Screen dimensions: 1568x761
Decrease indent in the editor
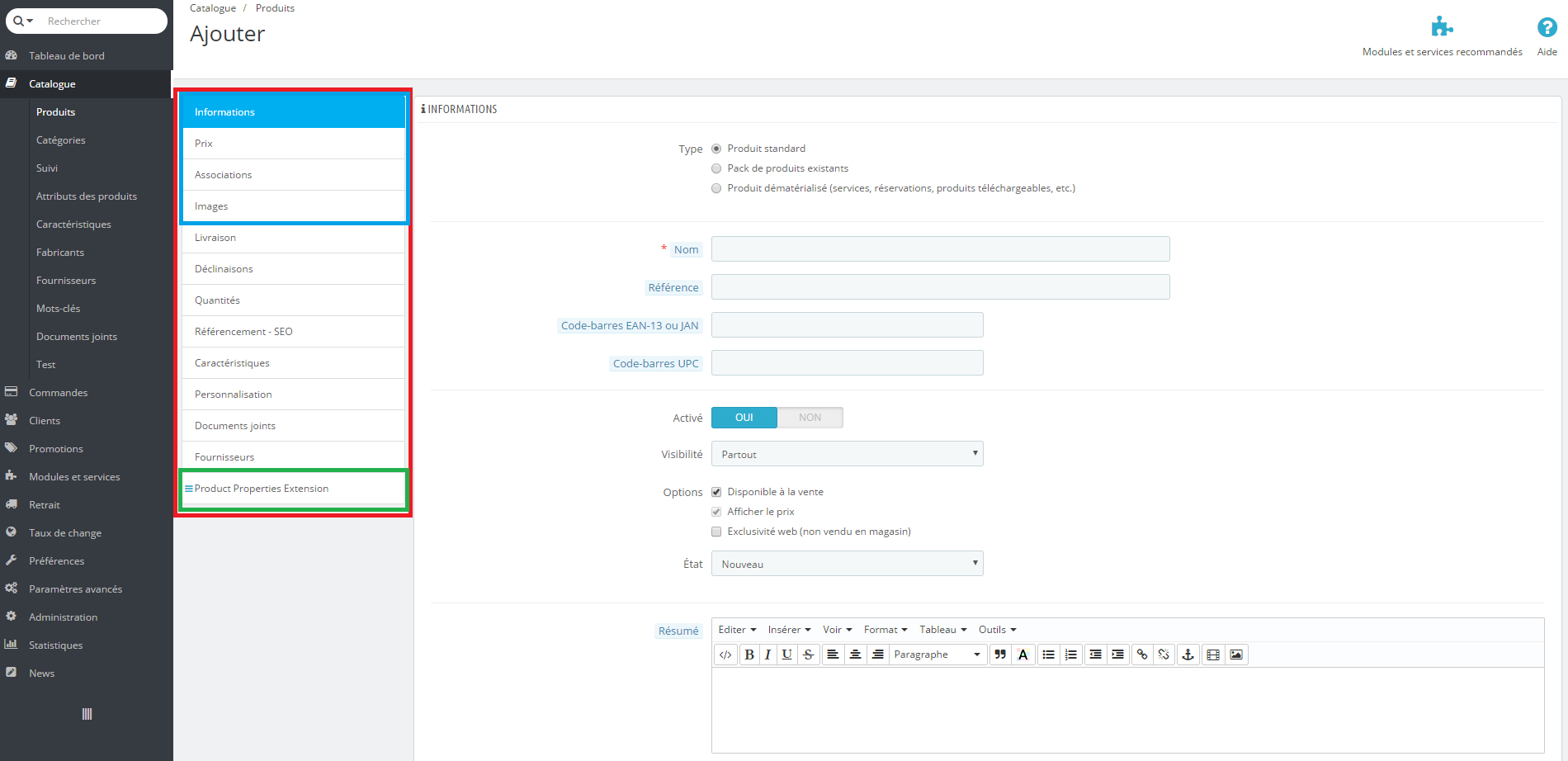[x=1096, y=655]
